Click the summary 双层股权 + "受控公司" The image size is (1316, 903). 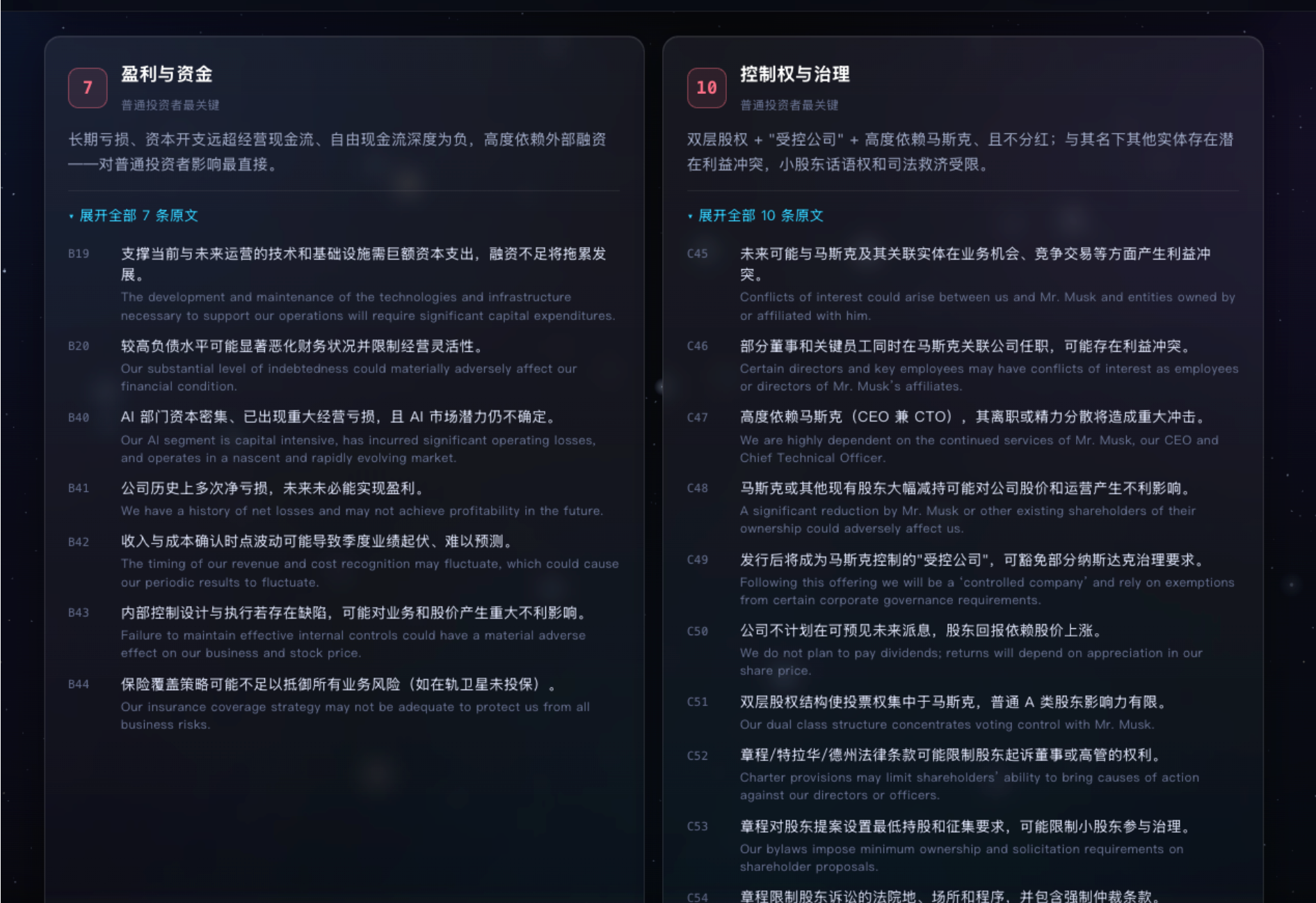pos(961,152)
